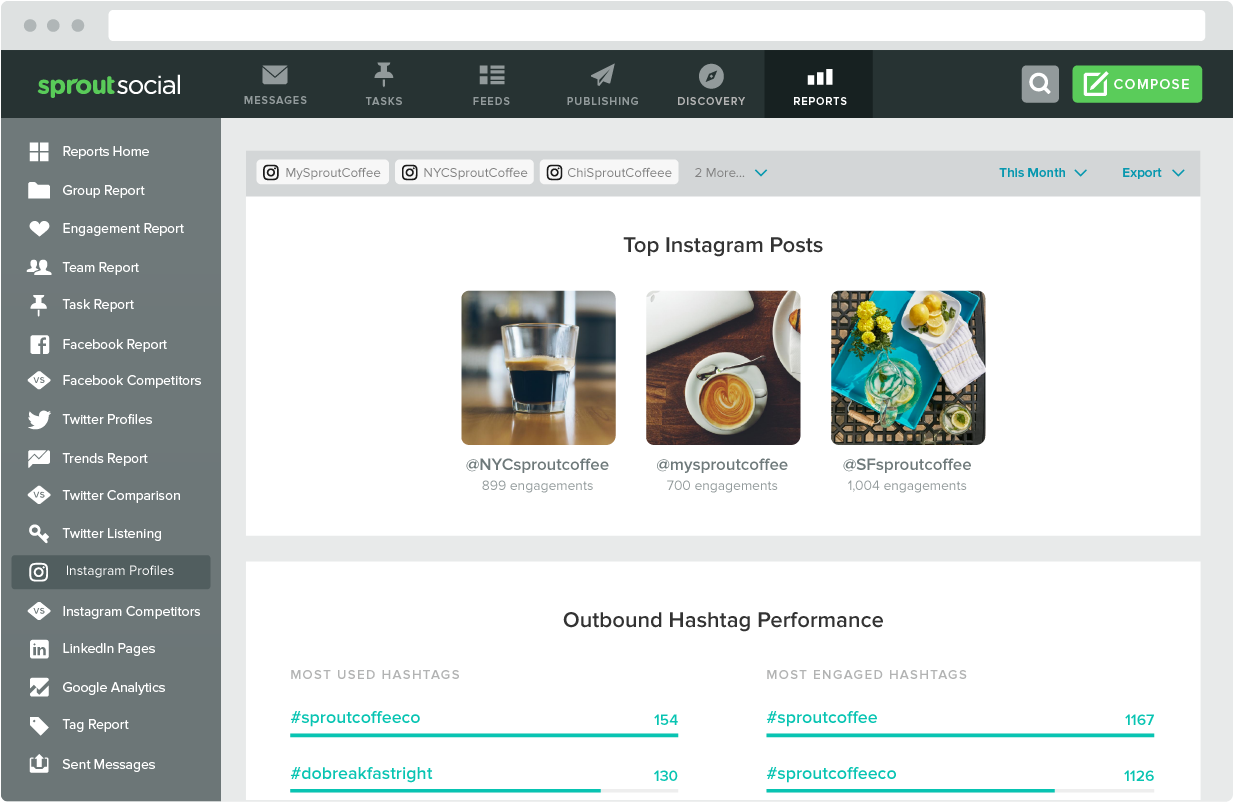Viewport: 1233px width, 802px height.
Task: Switch to the Reports tab
Action: point(819,85)
